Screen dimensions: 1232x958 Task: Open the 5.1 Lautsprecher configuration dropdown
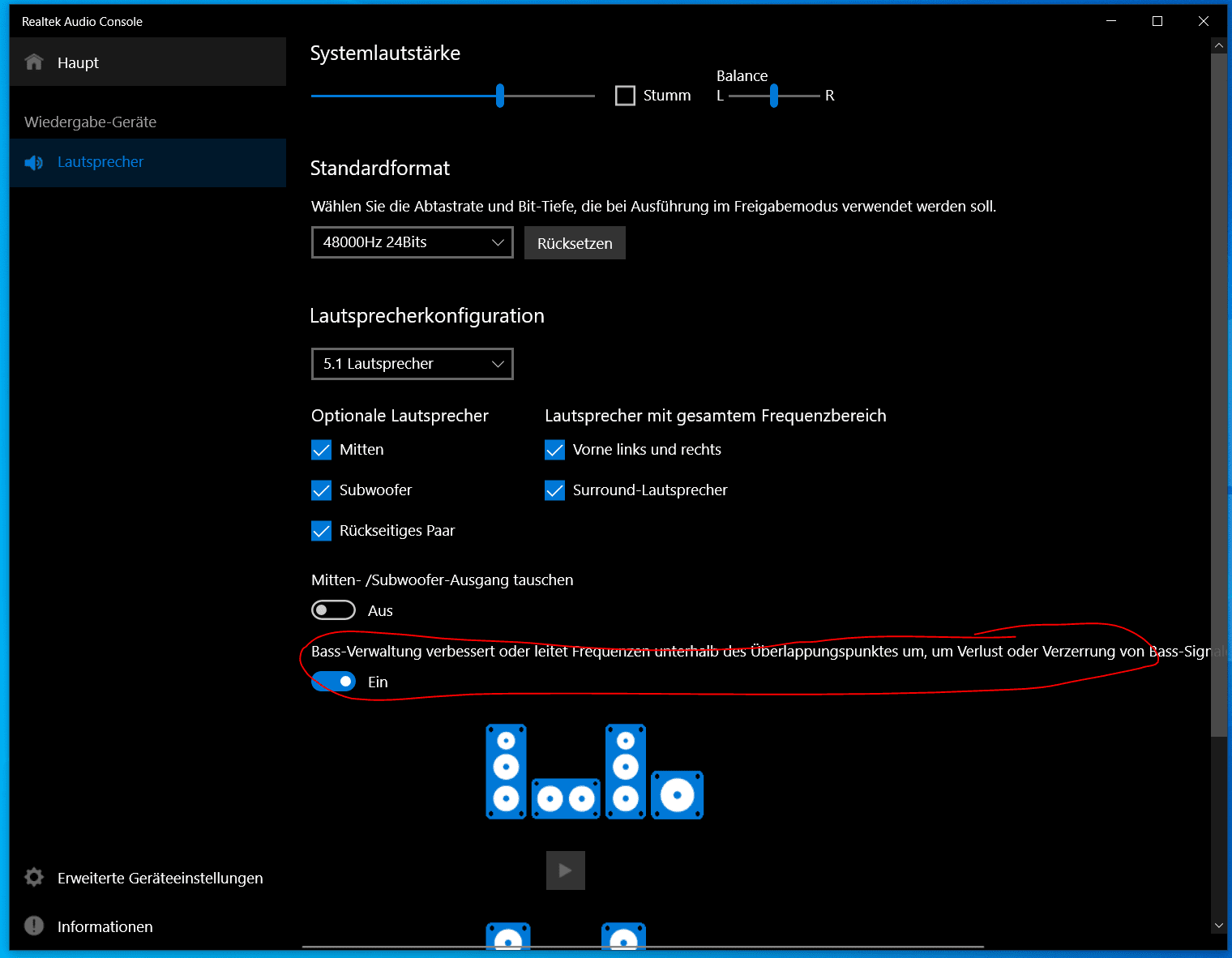[x=413, y=364]
